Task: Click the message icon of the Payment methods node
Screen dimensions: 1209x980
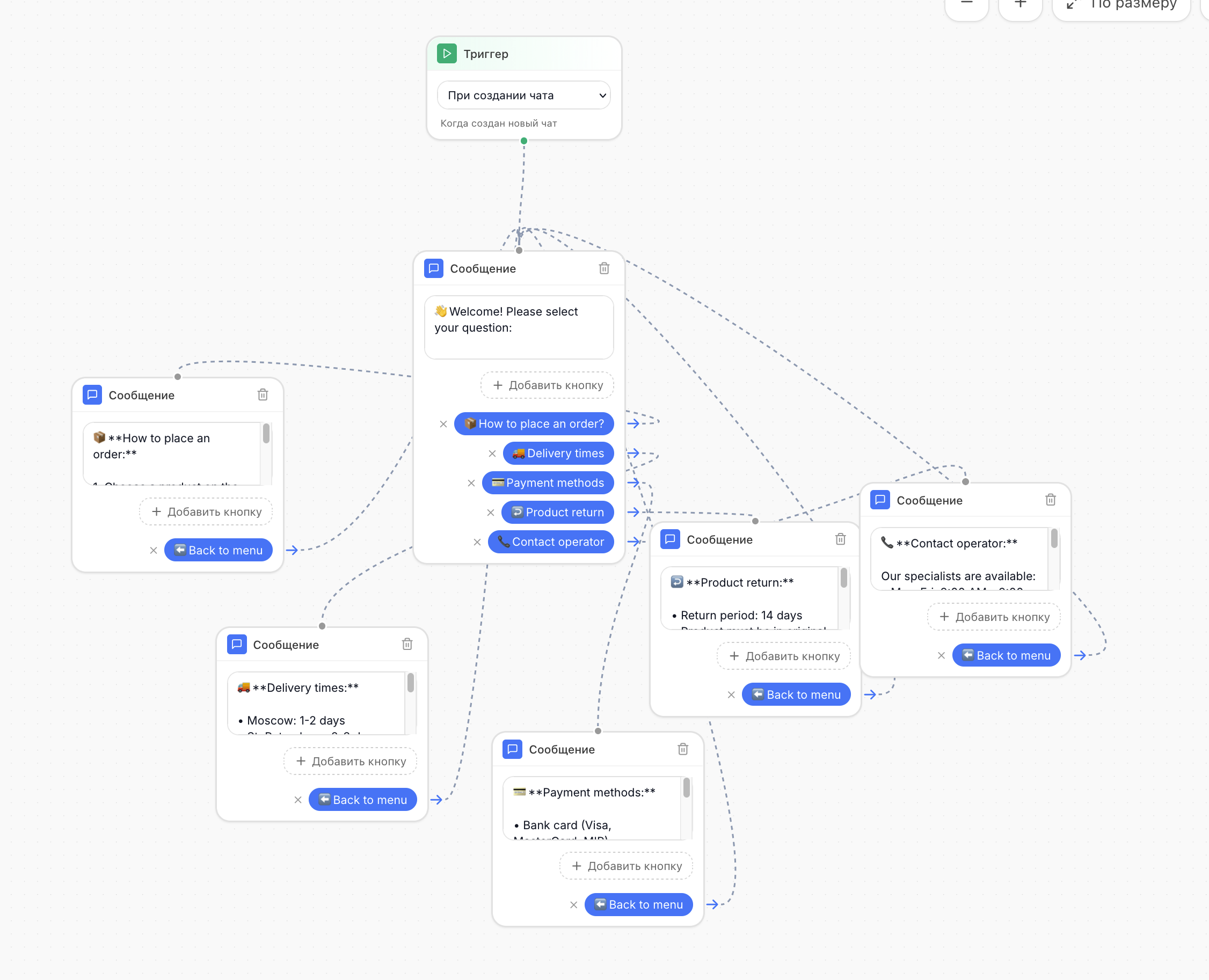Action: click(x=512, y=749)
